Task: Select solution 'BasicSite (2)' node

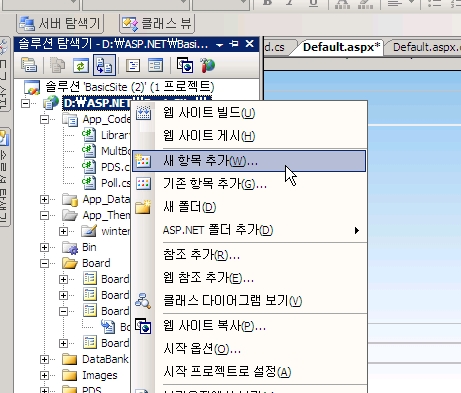Action: click(129, 87)
